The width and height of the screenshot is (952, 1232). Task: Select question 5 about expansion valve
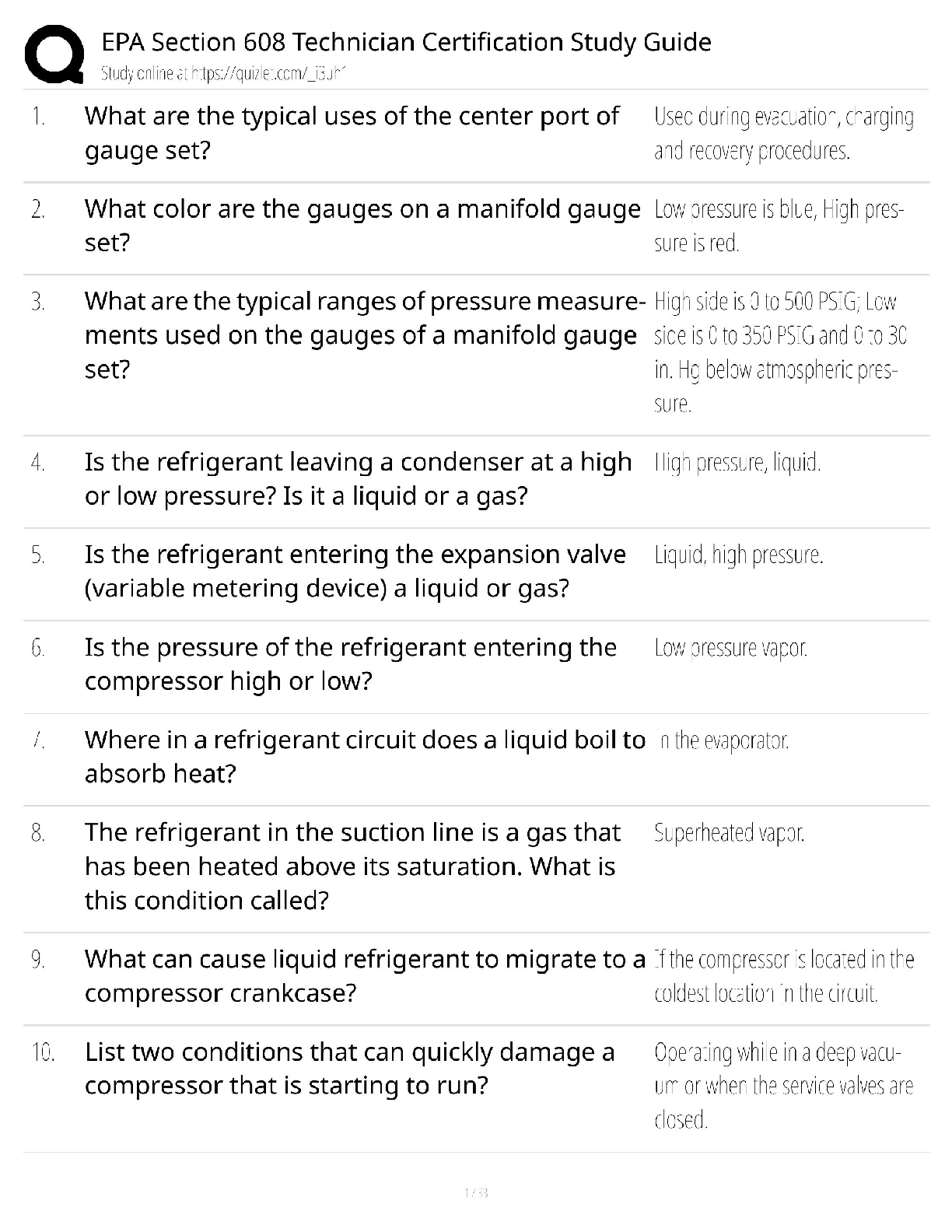(x=355, y=571)
